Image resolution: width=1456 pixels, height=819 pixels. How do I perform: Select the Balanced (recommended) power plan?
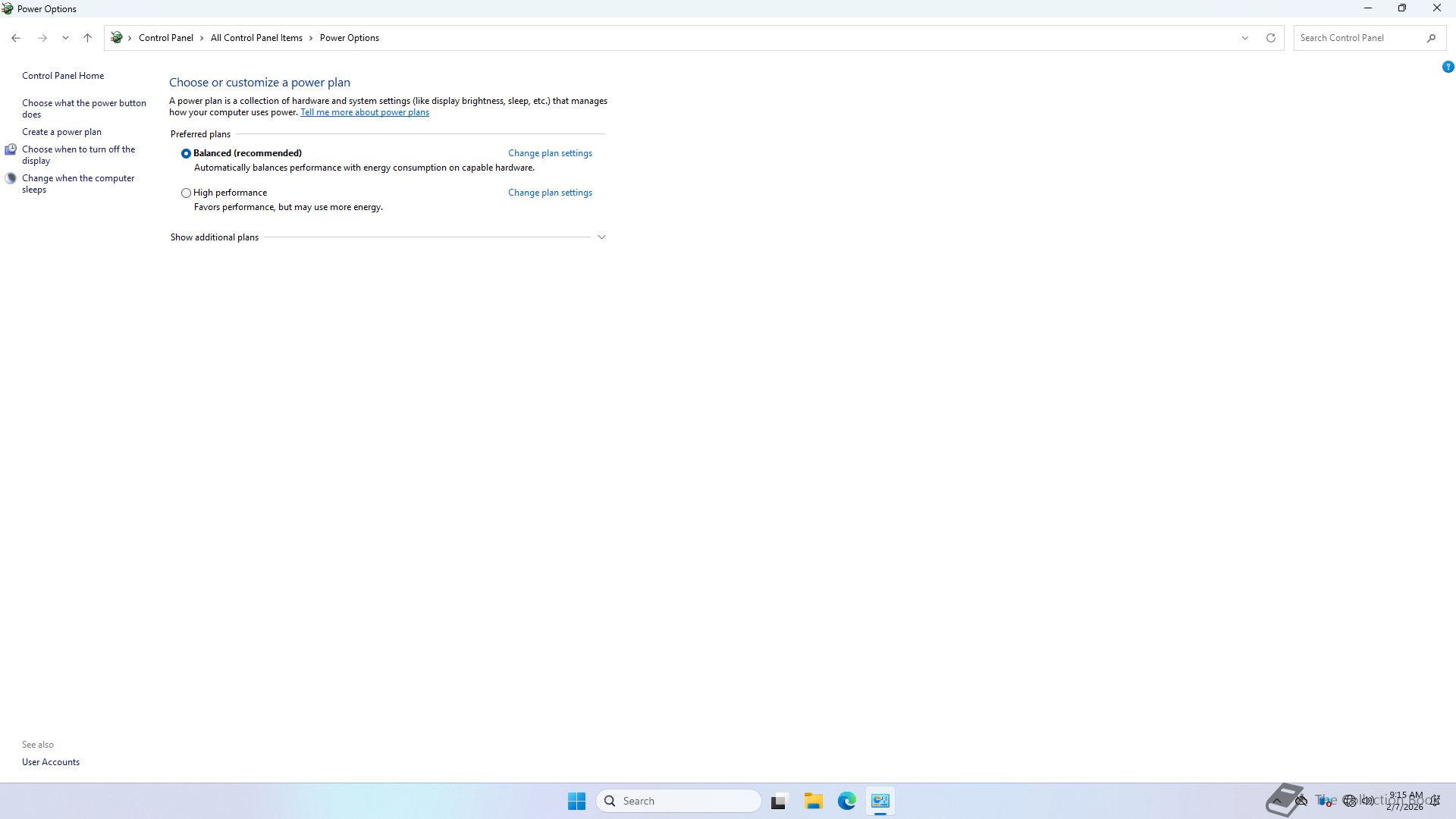pos(186,154)
